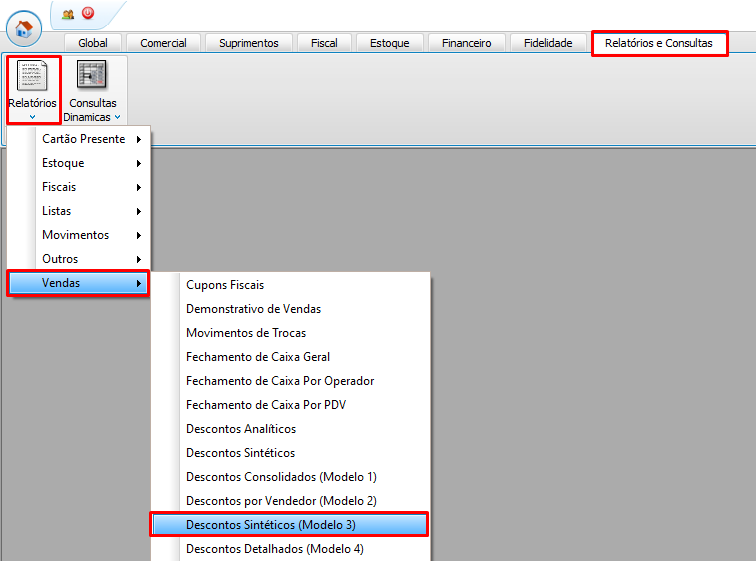
Task: Expand the Outros submenu arrow
Action: point(139,260)
